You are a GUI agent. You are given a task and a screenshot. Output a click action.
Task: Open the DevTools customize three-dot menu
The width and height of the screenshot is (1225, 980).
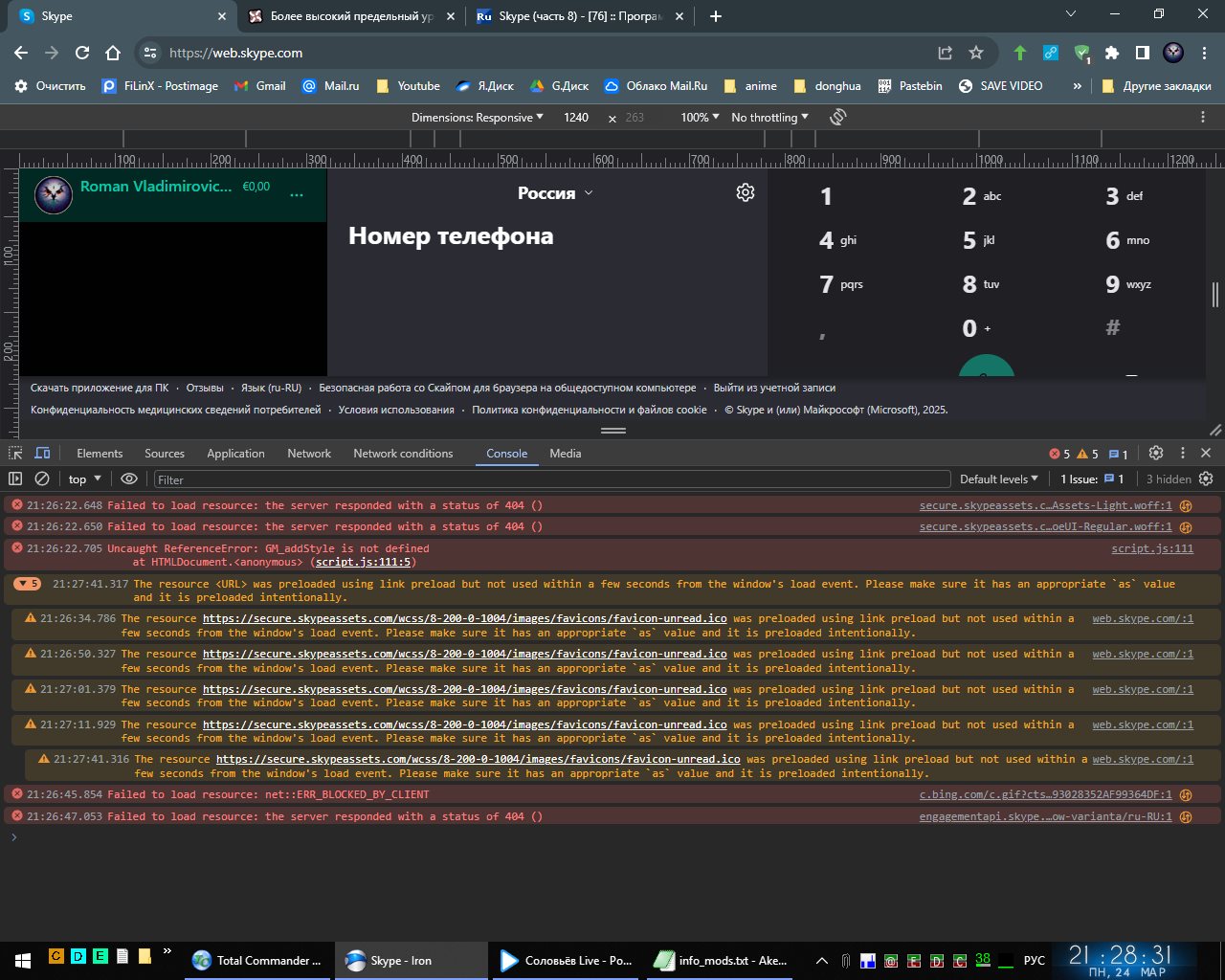pos(1183,453)
